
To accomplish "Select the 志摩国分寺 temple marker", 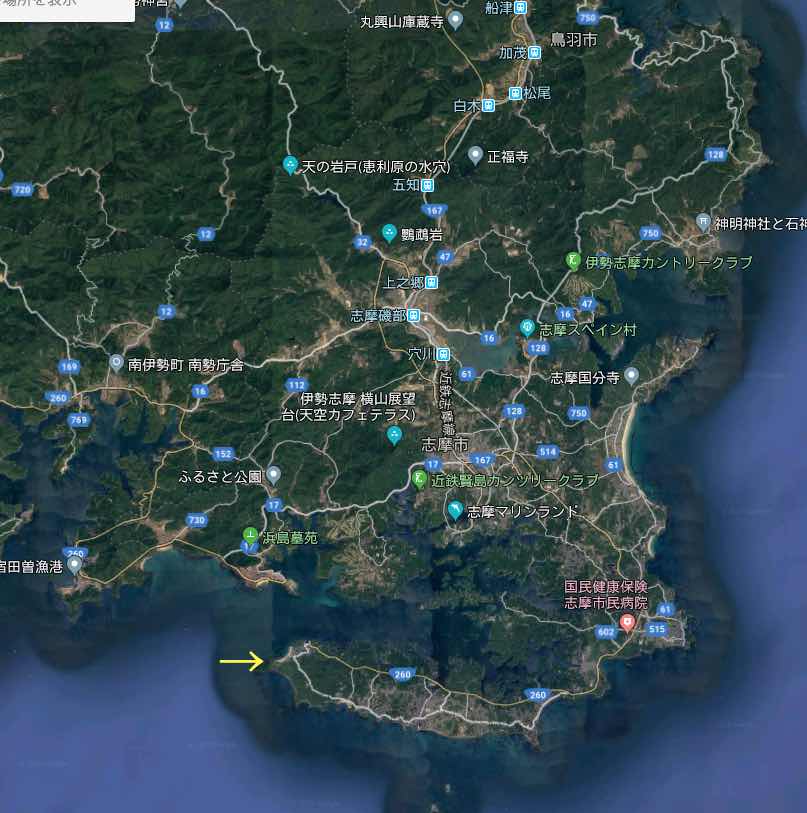I will [x=631, y=376].
